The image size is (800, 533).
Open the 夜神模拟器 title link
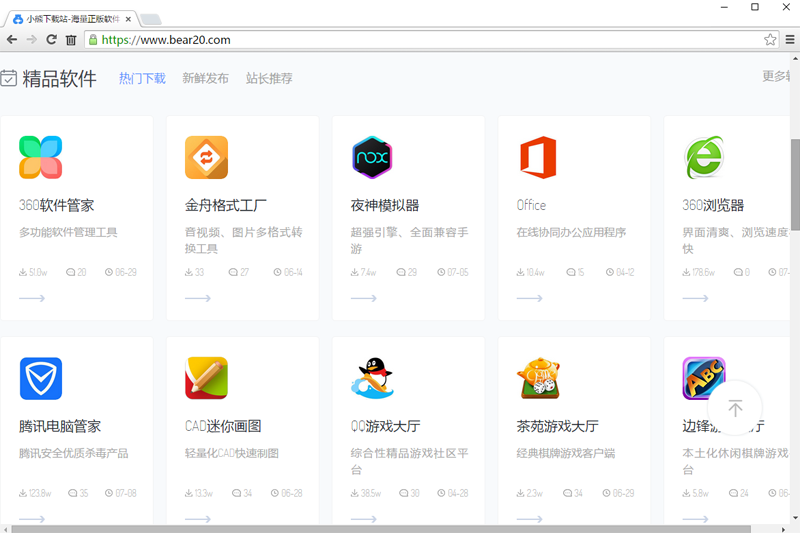click(x=385, y=205)
